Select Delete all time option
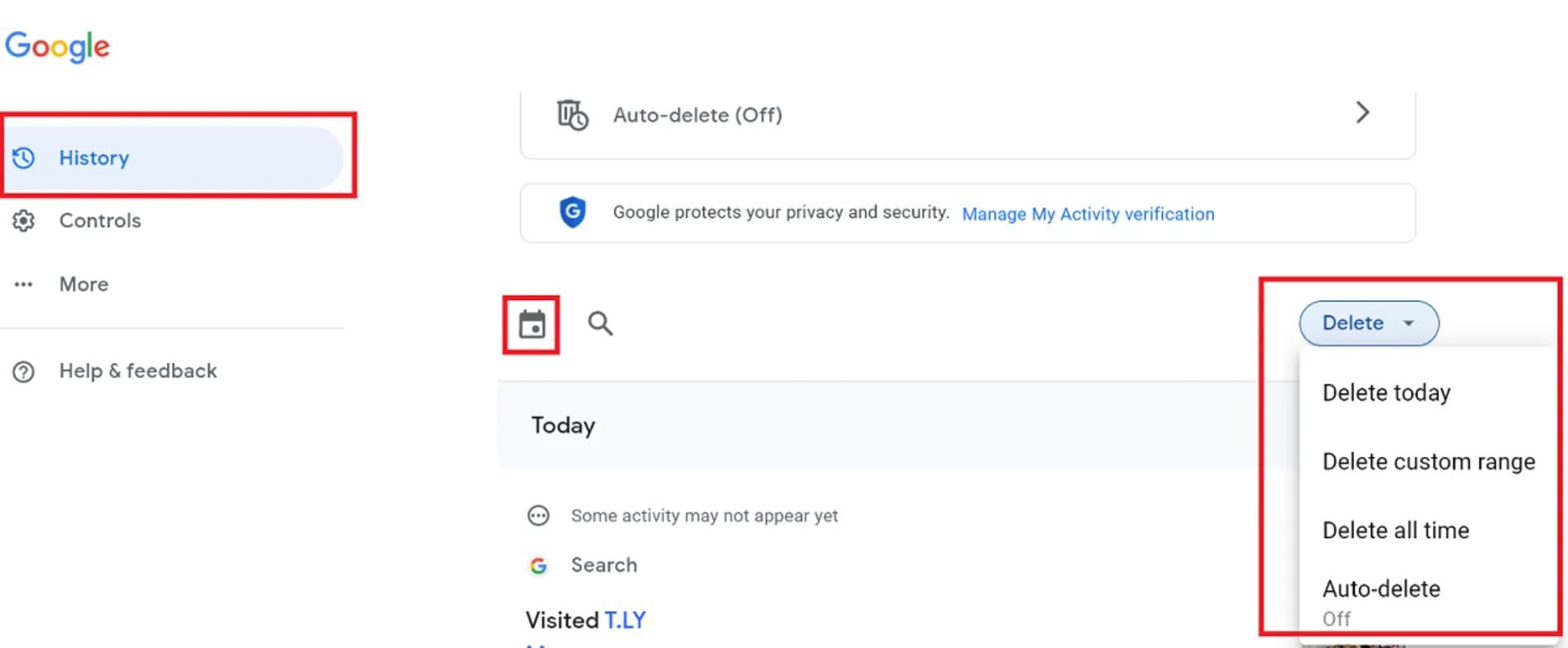Screen dimensions: 1568x648 pos(1396,530)
